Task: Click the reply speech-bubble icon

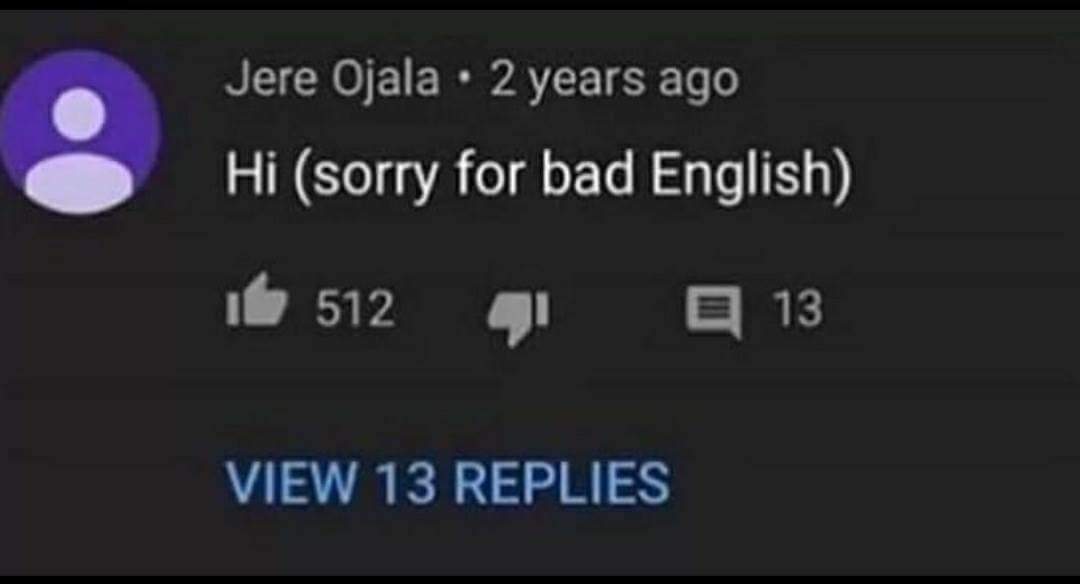Action: pos(714,313)
